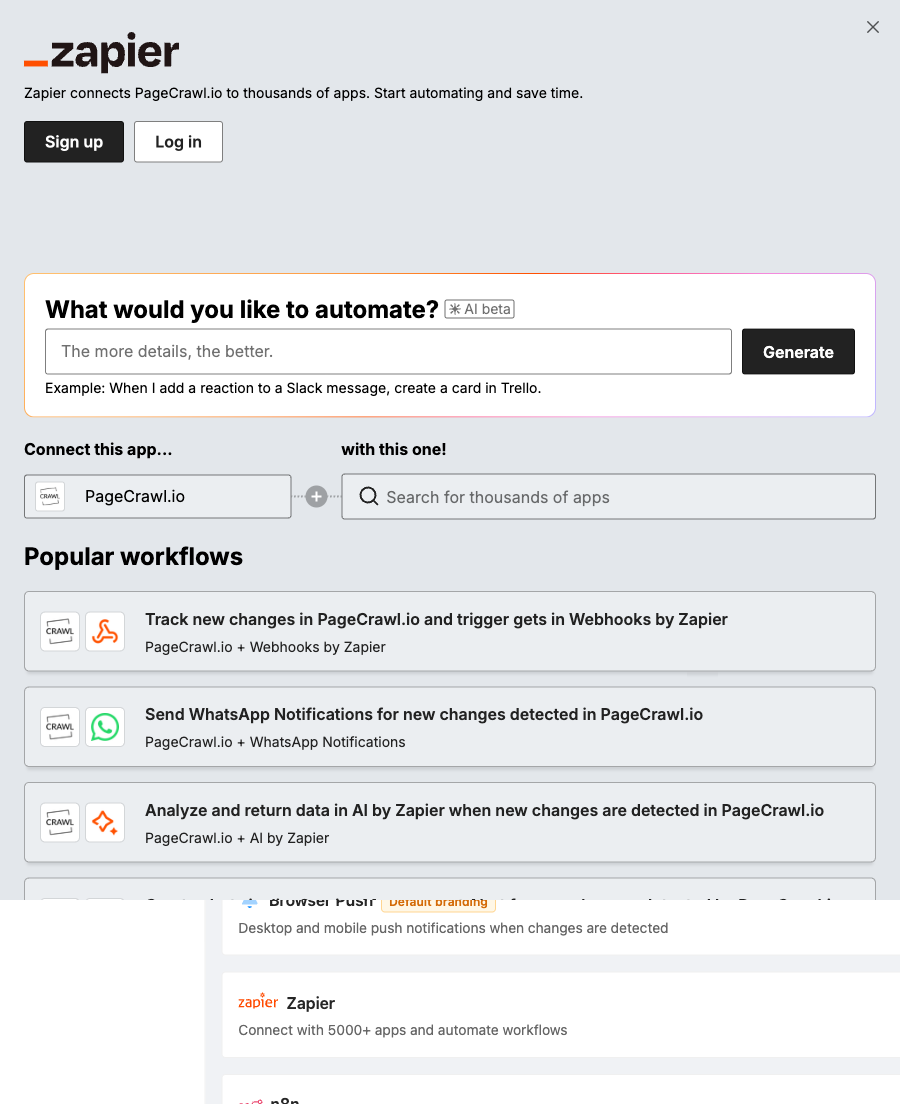Click 'PageCrawl.io + Webhooks by Zapier' subtitle
Image resolution: width=900 pixels, height=1104 pixels.
[x=265, y=647]
